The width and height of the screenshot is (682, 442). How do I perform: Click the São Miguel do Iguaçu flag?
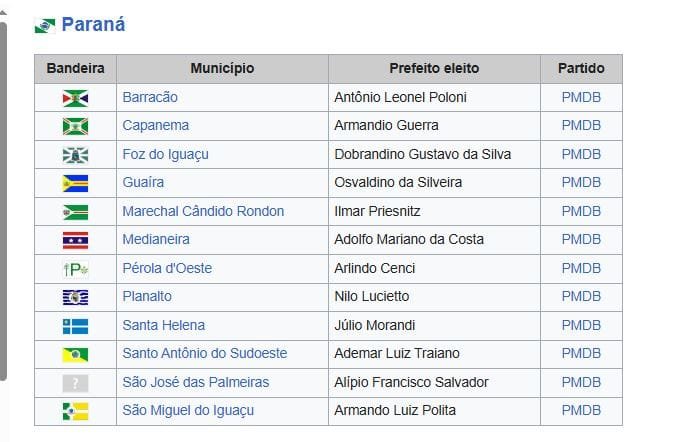click(x=75, y=411)
